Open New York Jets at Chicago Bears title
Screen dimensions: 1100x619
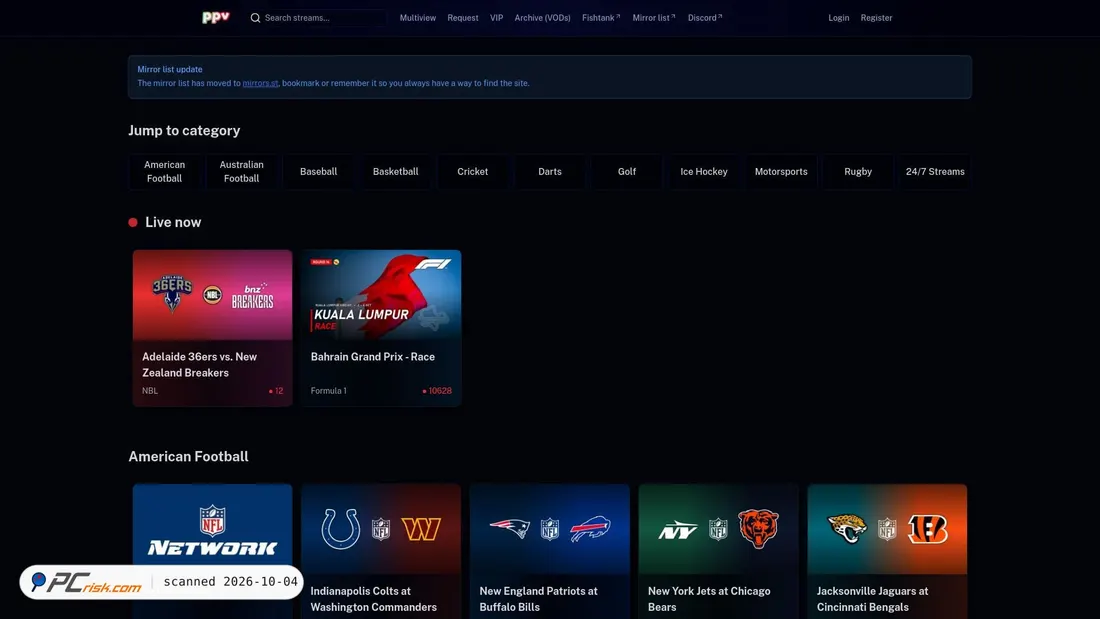pyautogui.click(x=709, y=599)
